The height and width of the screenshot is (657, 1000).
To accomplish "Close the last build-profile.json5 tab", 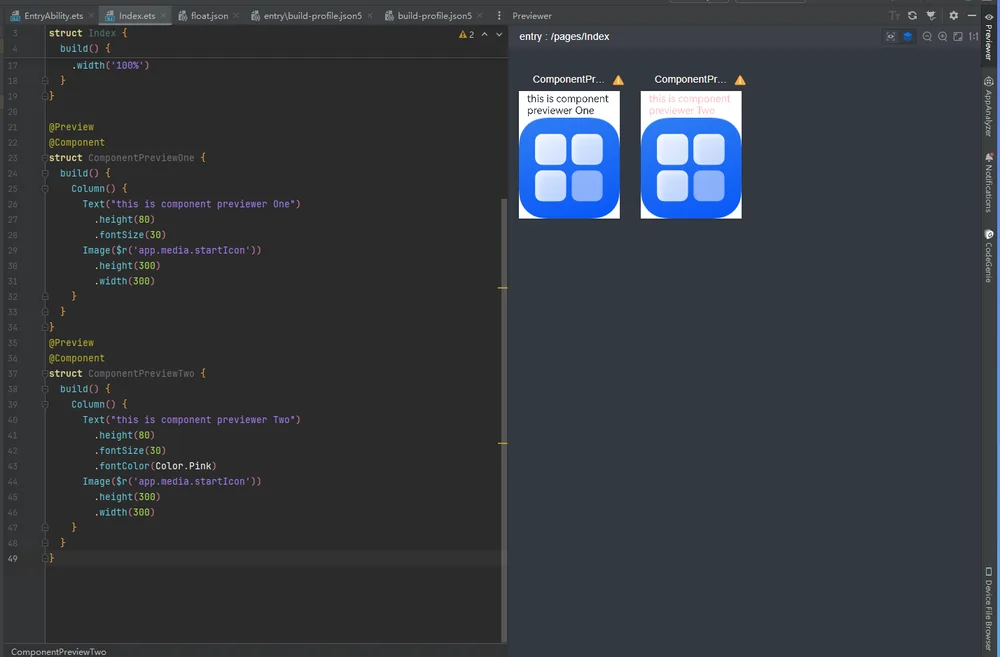I will click(x=480, y=15).
